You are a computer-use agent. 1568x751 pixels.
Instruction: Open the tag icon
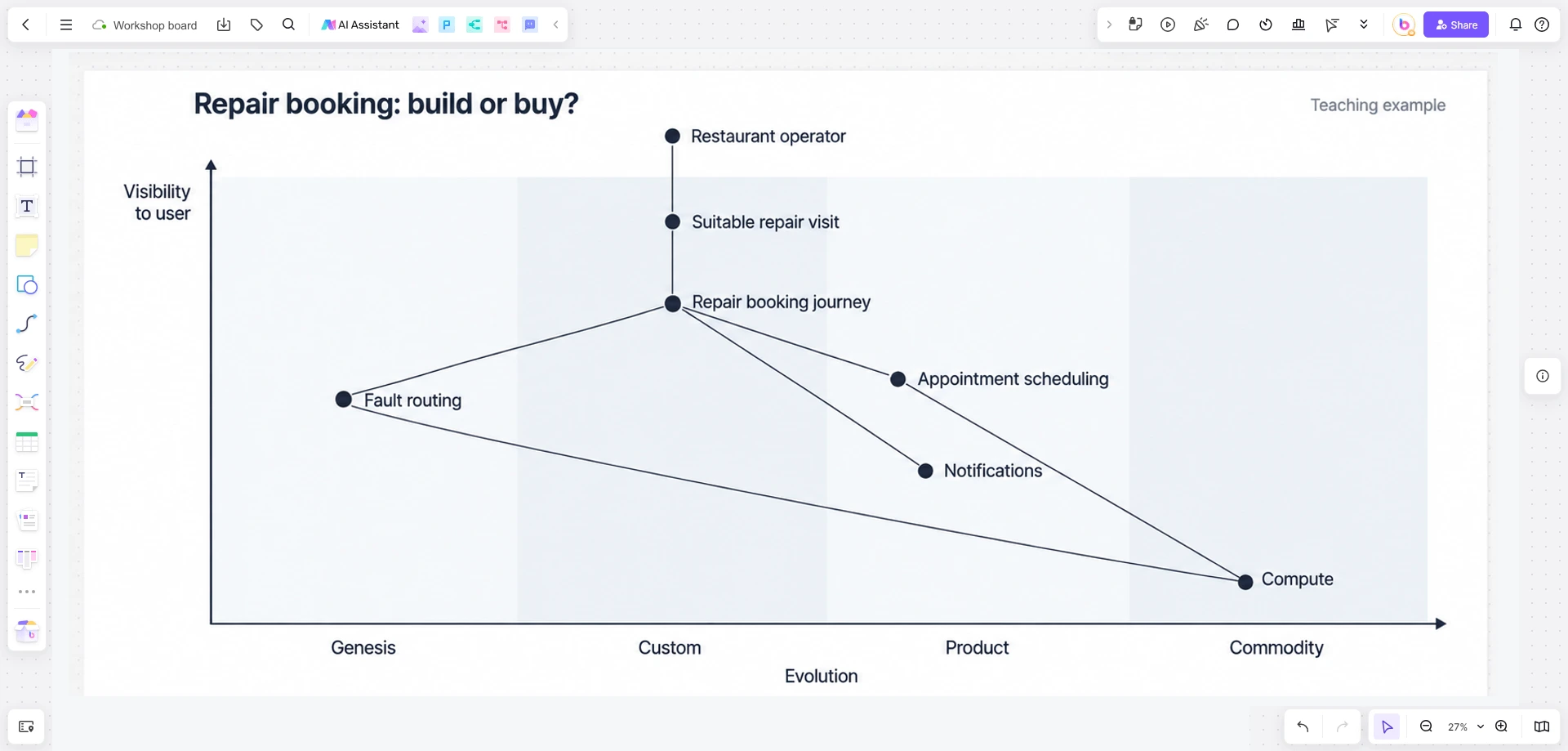coord(256,25)
